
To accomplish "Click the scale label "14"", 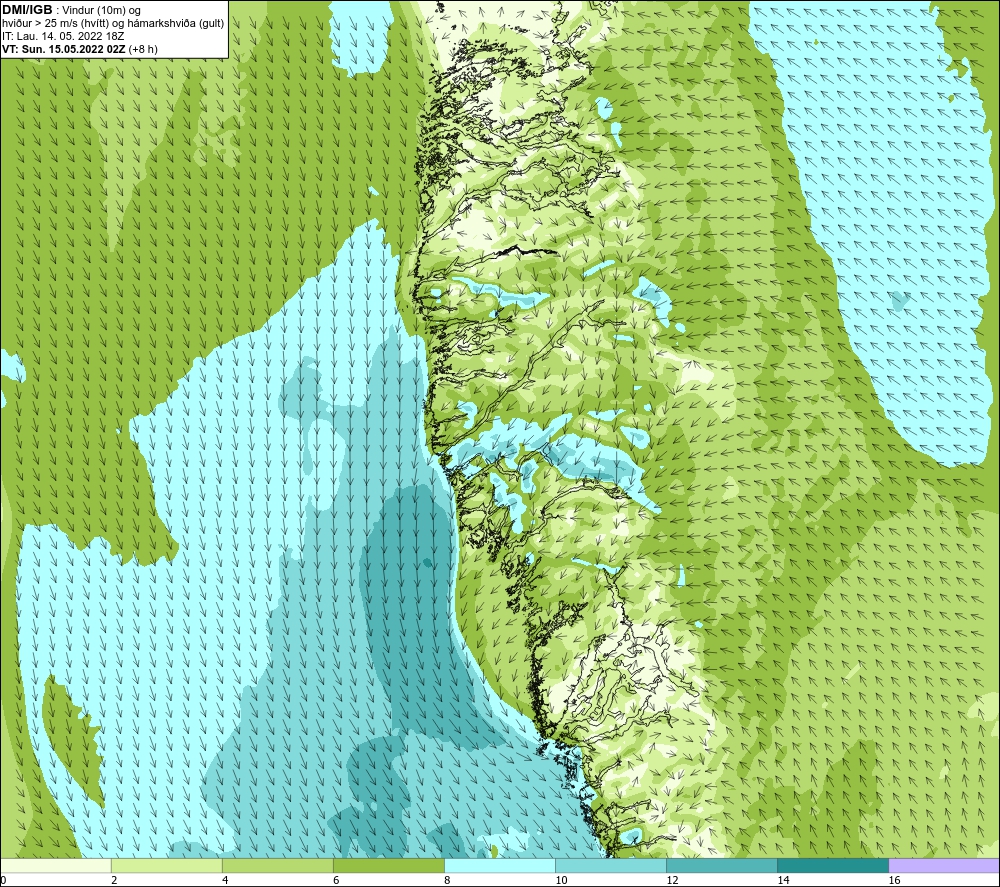I will click(783, 880).
